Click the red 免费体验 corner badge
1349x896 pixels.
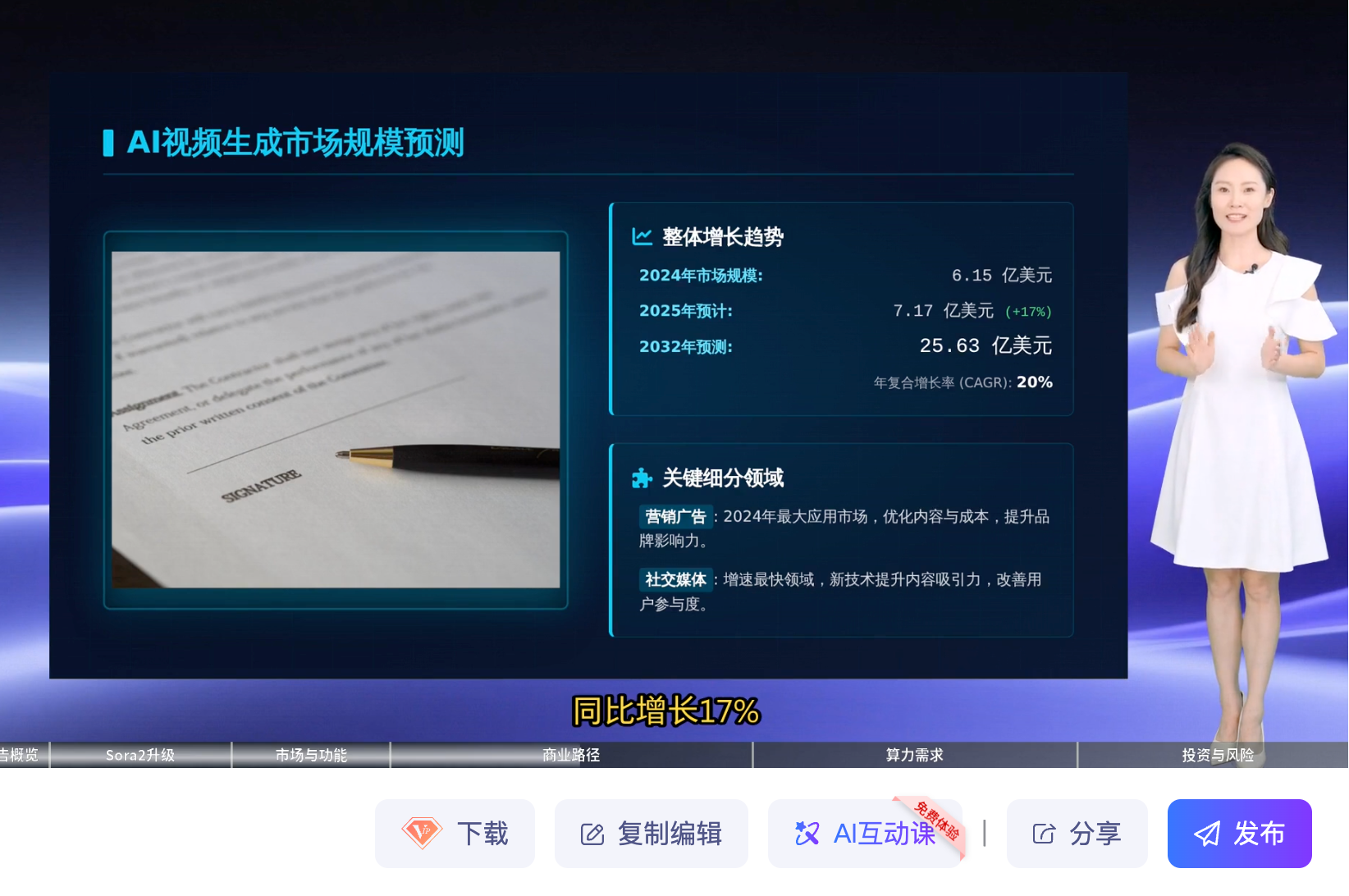coord(937,819)
